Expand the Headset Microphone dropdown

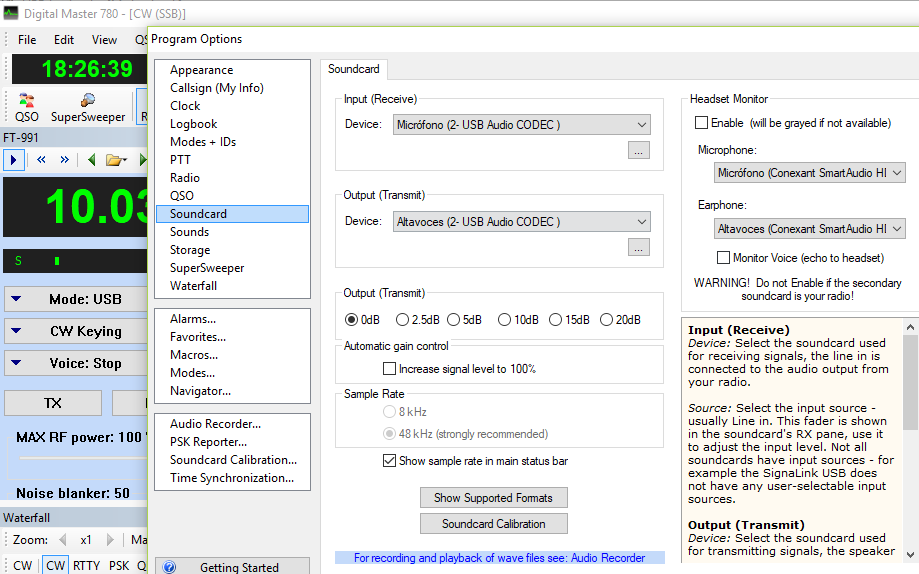(809, 173)
